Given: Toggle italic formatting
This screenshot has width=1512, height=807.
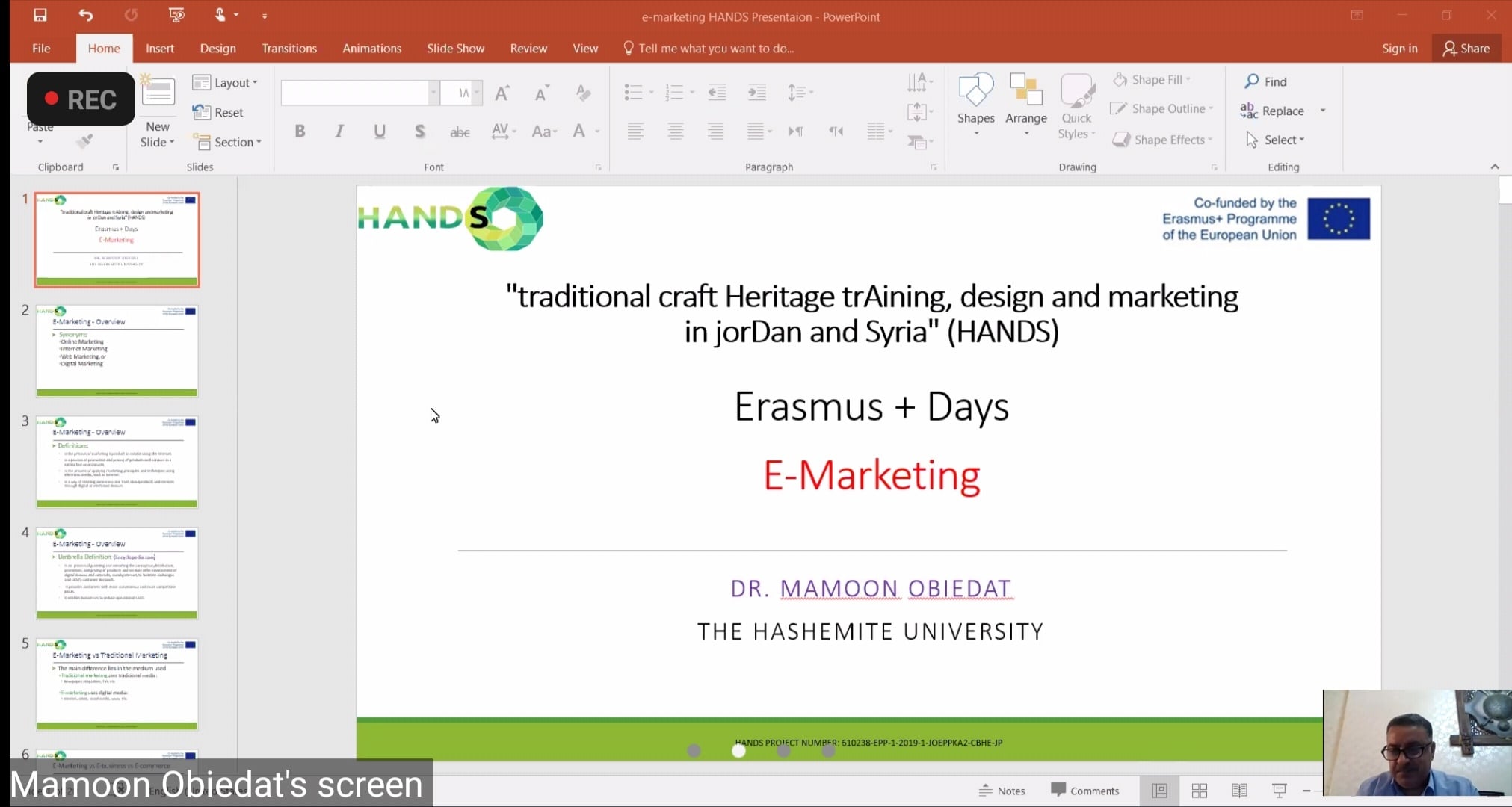Looking at the screenshot, I should click(339, 132).
